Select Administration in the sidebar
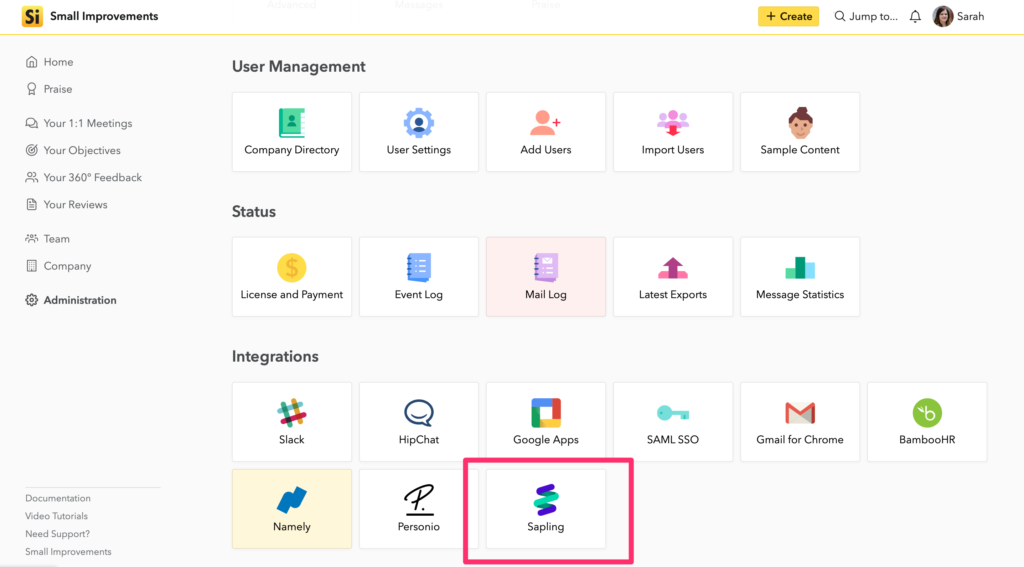The width and height of the screenshot is (1024, 567). click(x=71, y=300)
